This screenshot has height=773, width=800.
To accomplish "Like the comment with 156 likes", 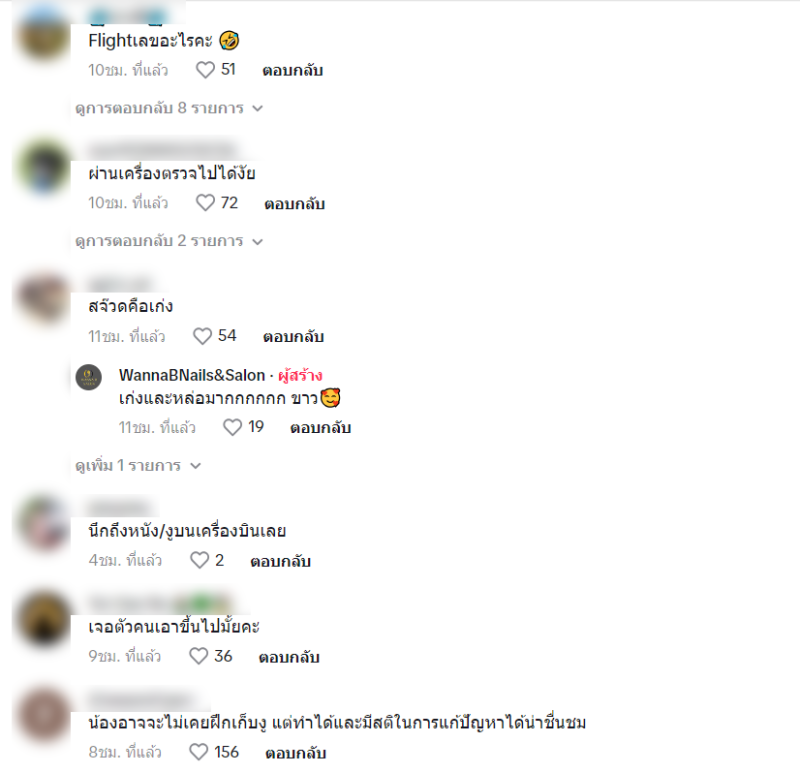I will click(x=198, y=752).
